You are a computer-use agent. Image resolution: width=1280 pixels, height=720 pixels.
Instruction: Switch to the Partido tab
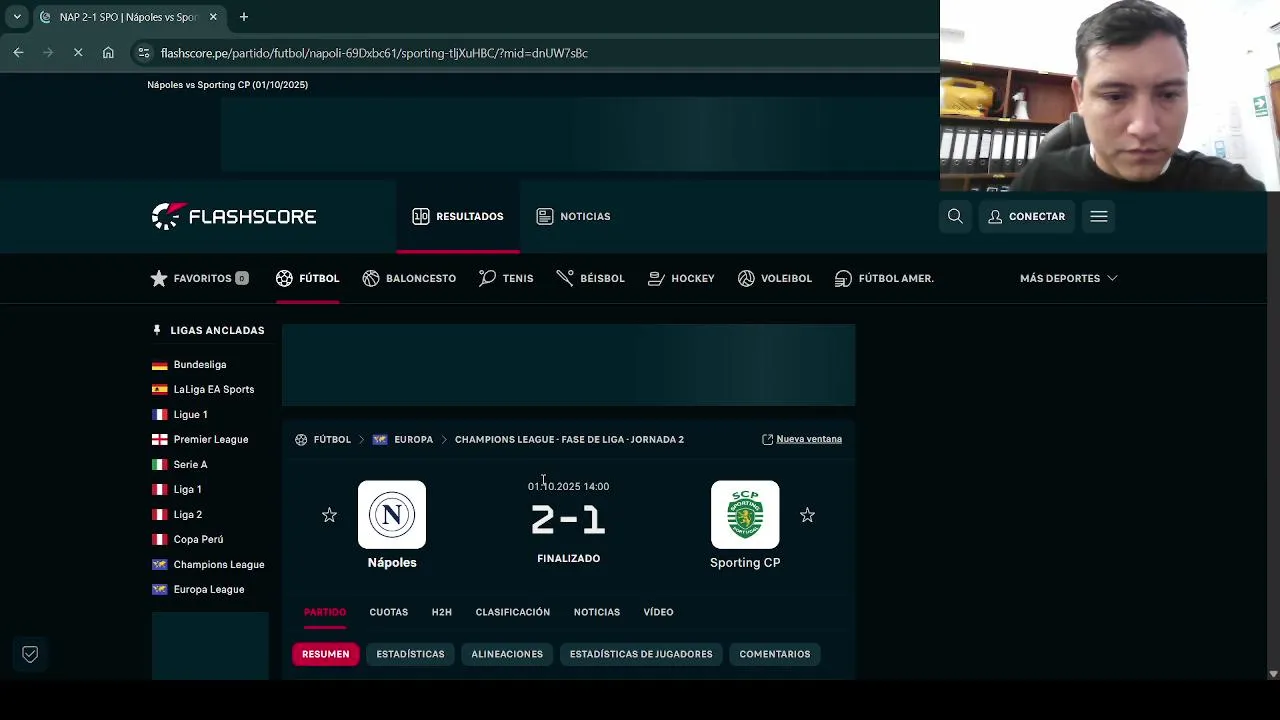tap(325, 612)
